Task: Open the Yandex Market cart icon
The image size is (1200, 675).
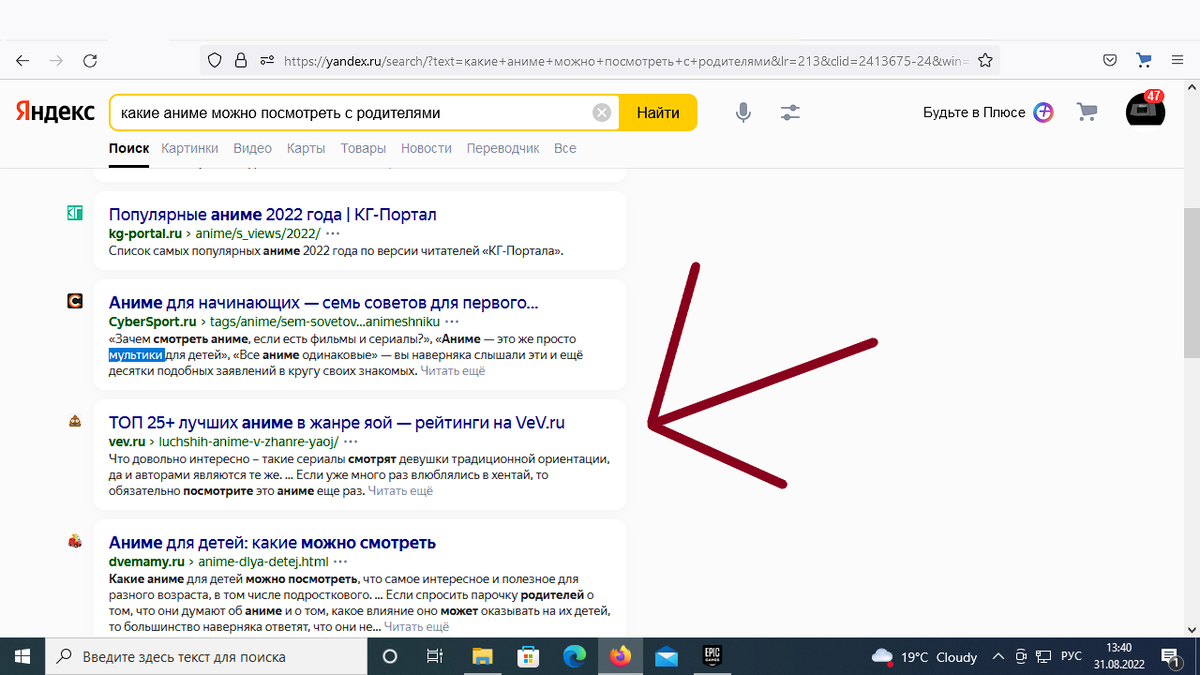Action: (1087, 112)
